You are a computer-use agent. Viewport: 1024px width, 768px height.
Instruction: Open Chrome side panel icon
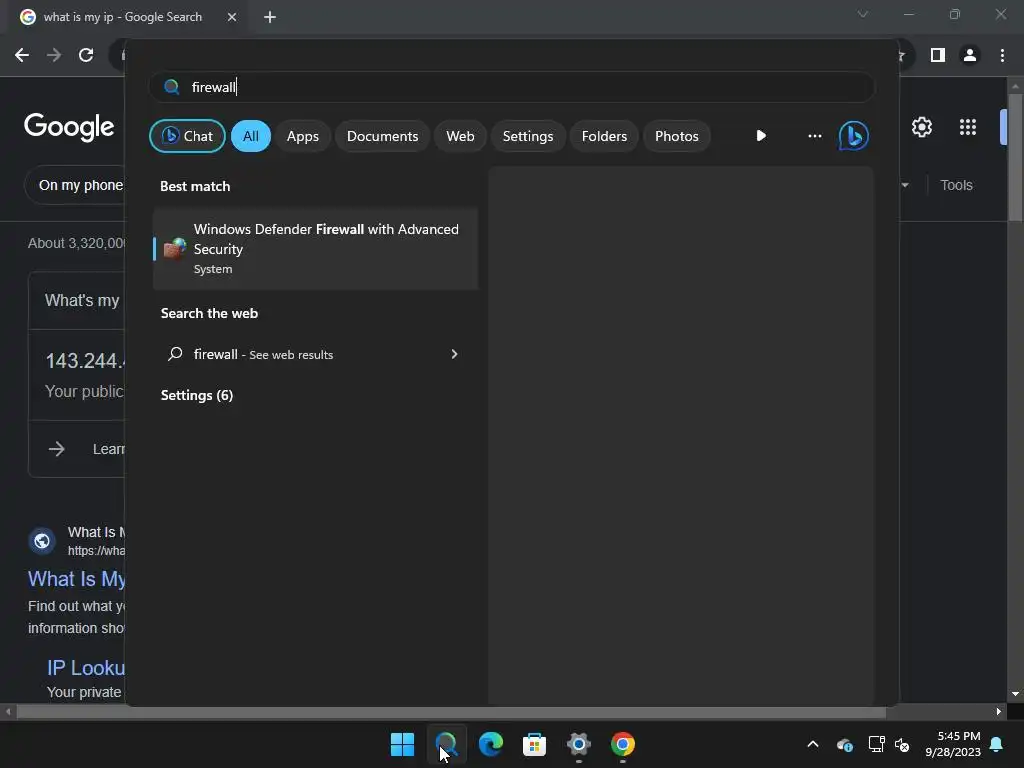point(938,55)
